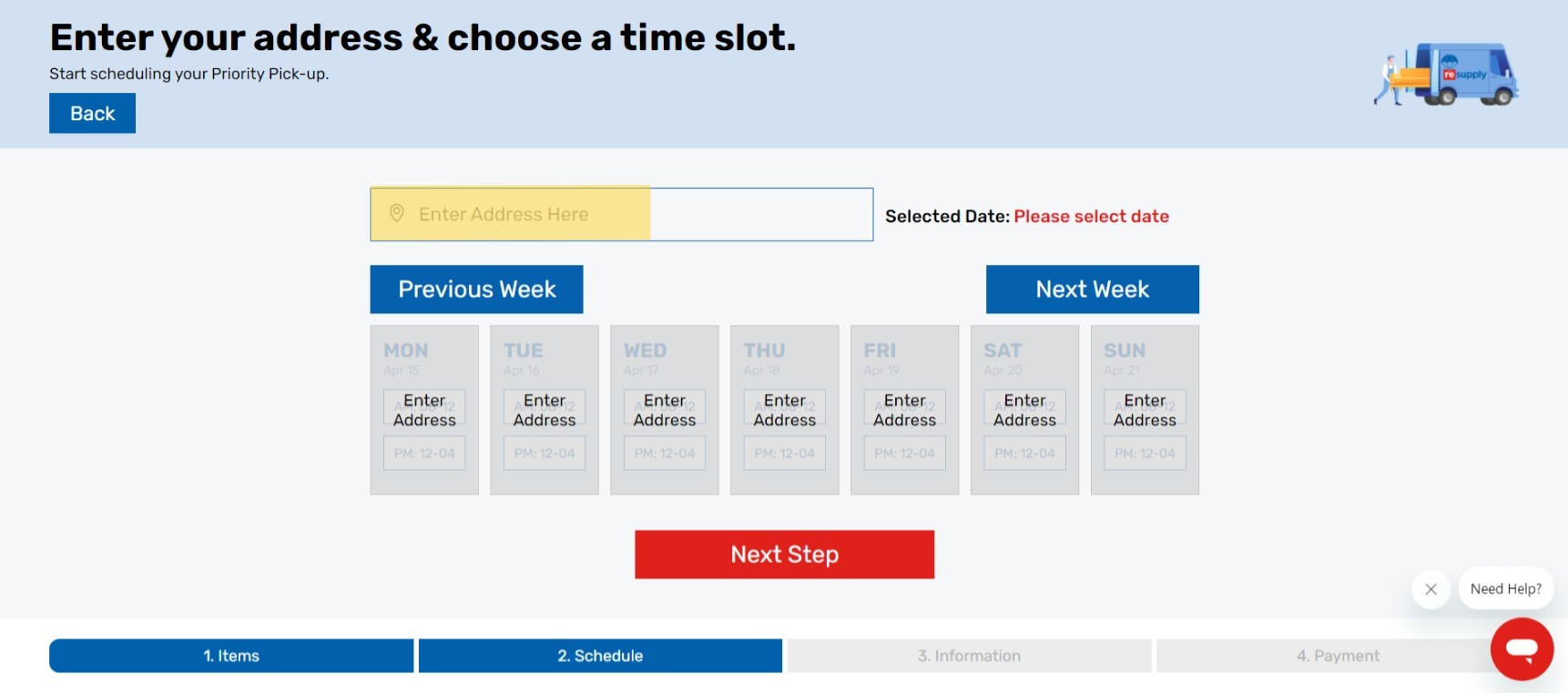Click the blue Back button
Image resolution: width=1568 pixels, height=693 pixels.
92,113
